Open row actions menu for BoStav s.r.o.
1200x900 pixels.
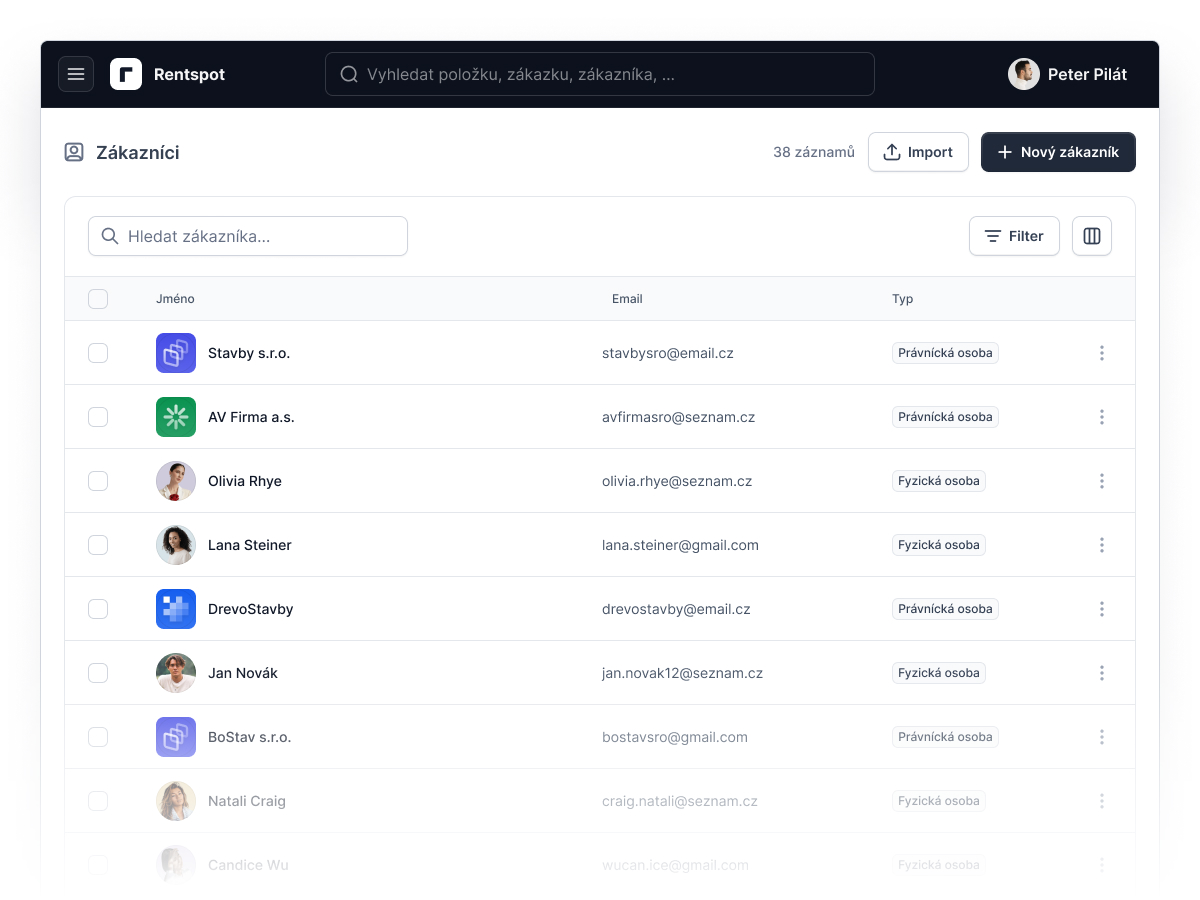(1102, 737)
